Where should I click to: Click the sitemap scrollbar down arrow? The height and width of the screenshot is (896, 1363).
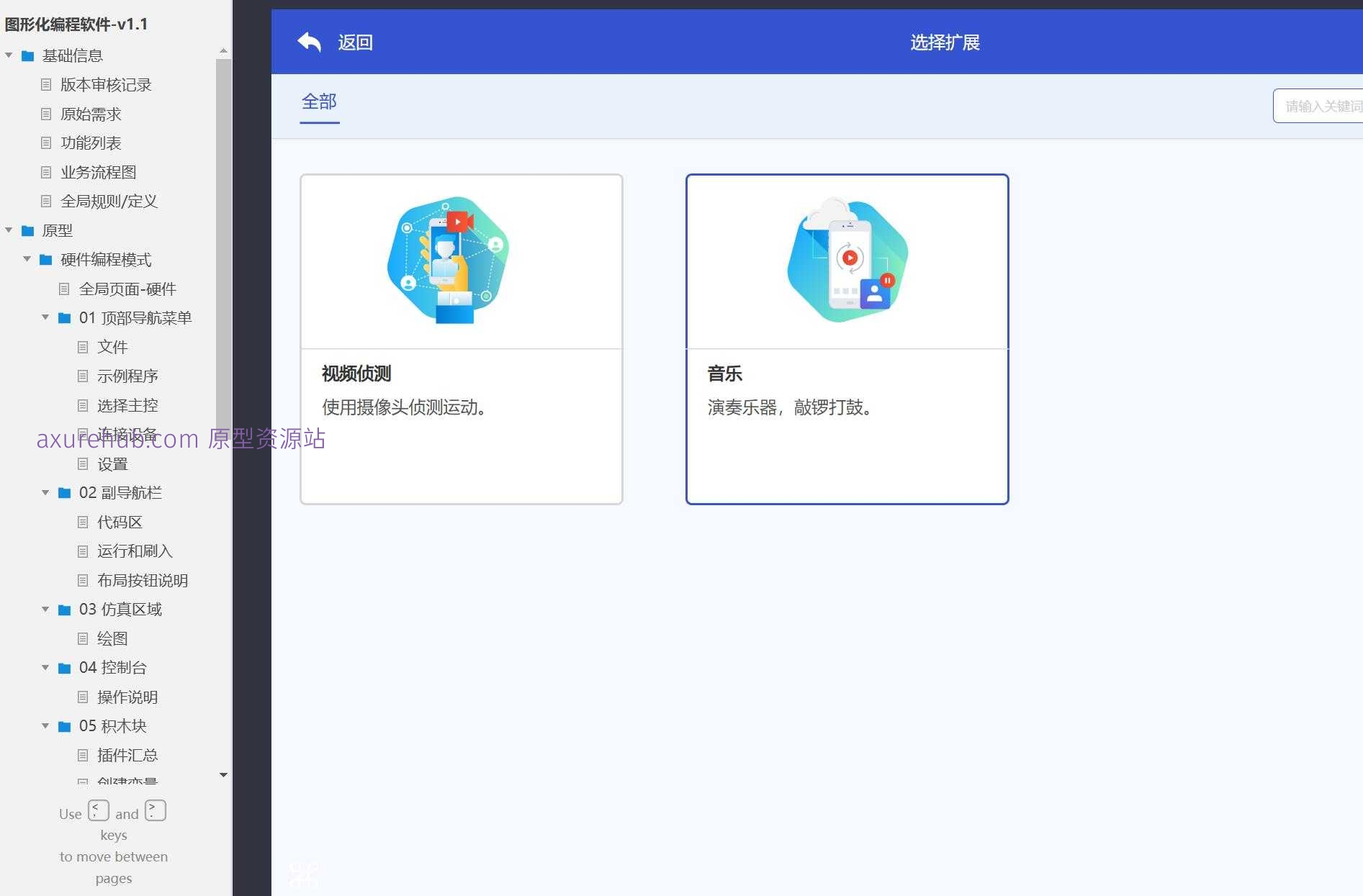223,774
